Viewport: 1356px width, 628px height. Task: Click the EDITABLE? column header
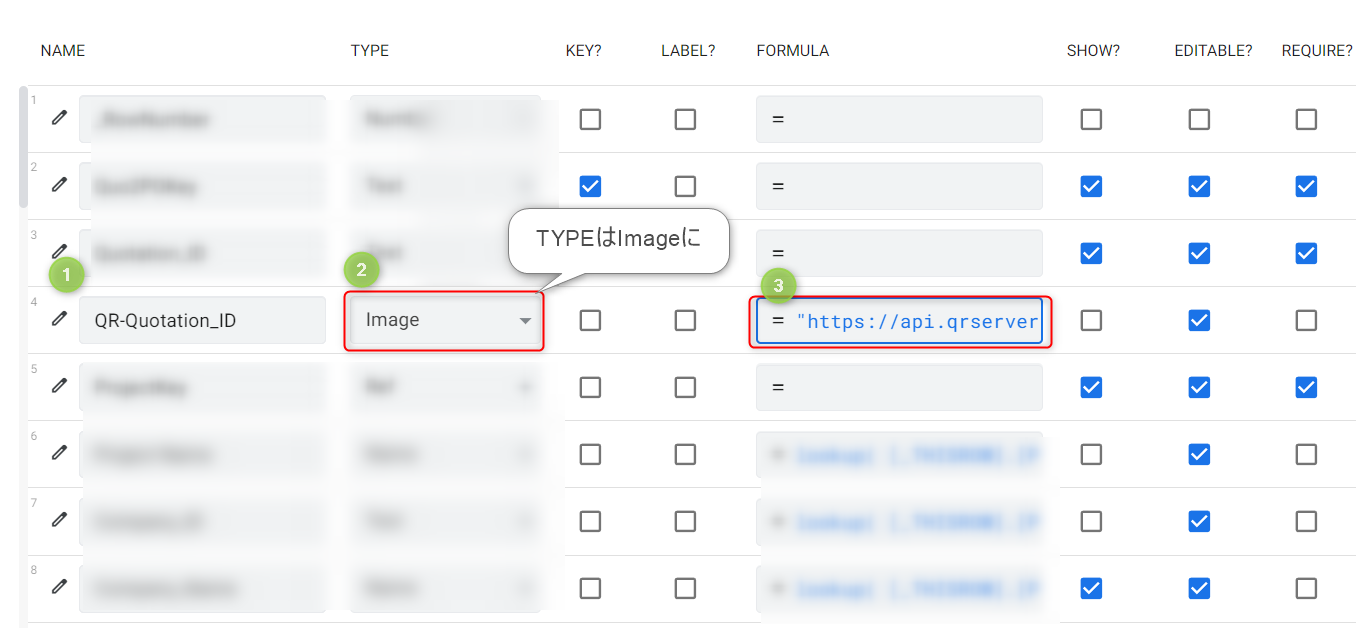point(1213,51)
